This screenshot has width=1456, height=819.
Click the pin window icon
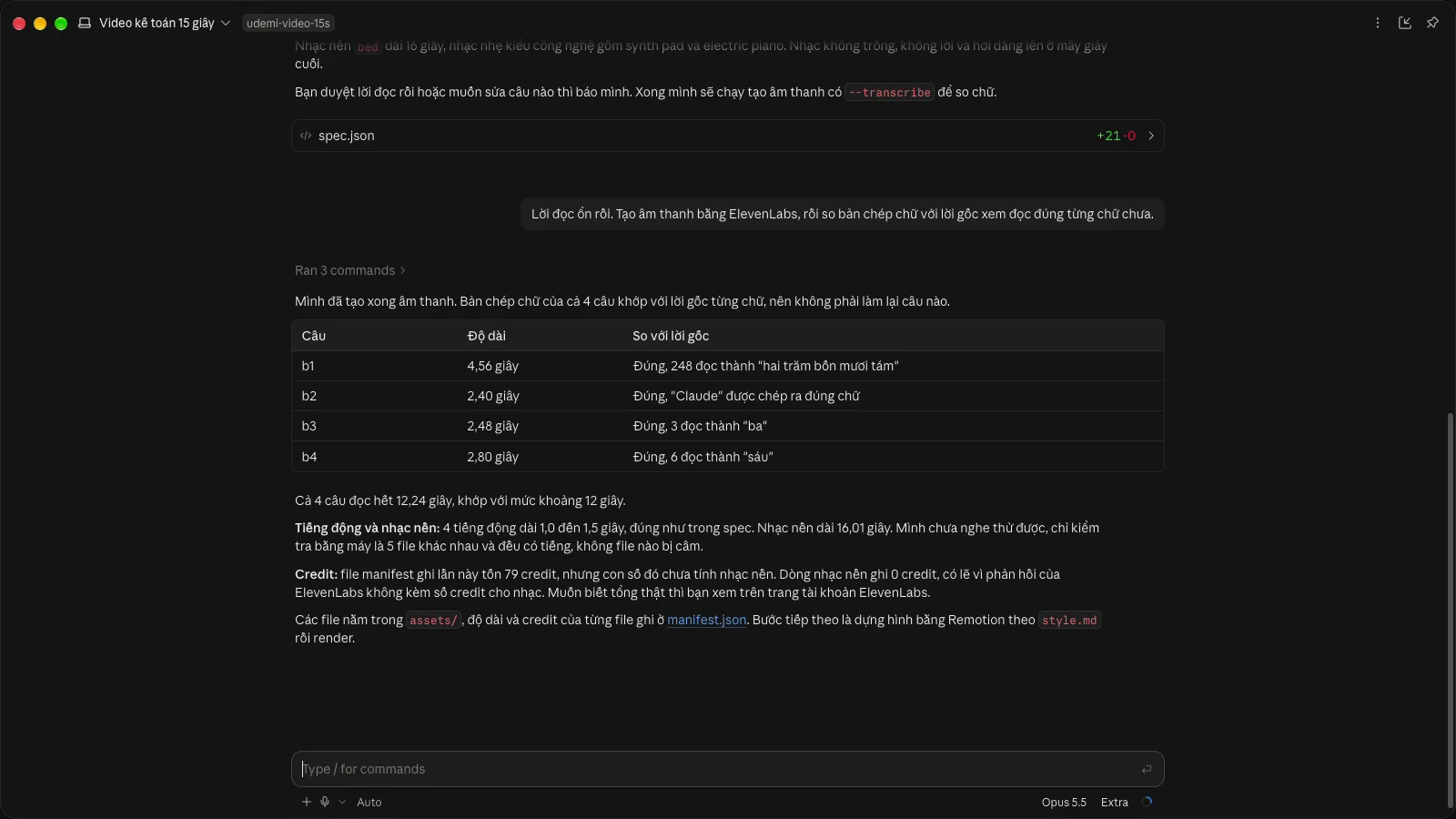[x=1432, y=23]
